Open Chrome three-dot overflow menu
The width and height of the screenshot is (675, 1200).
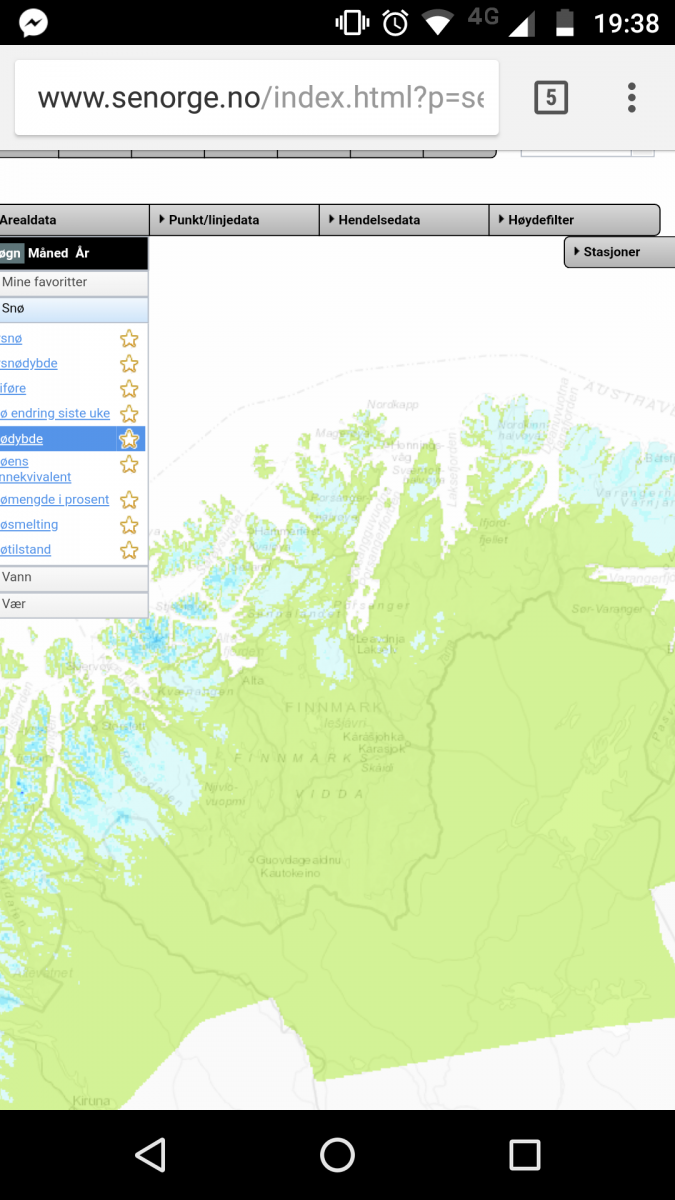[631, 97]
